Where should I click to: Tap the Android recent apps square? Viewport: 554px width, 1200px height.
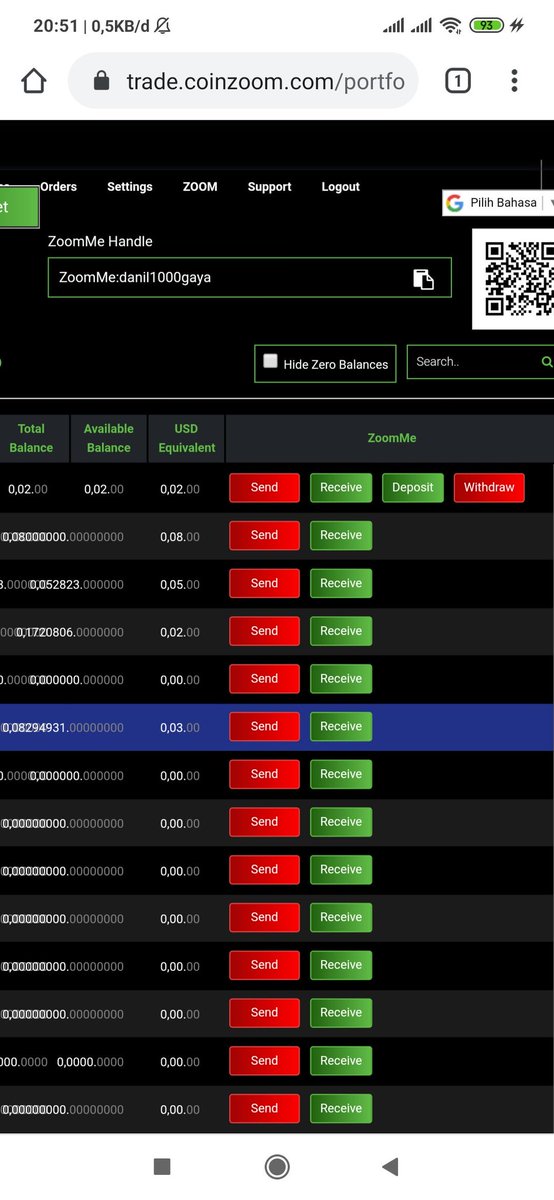162,1166
